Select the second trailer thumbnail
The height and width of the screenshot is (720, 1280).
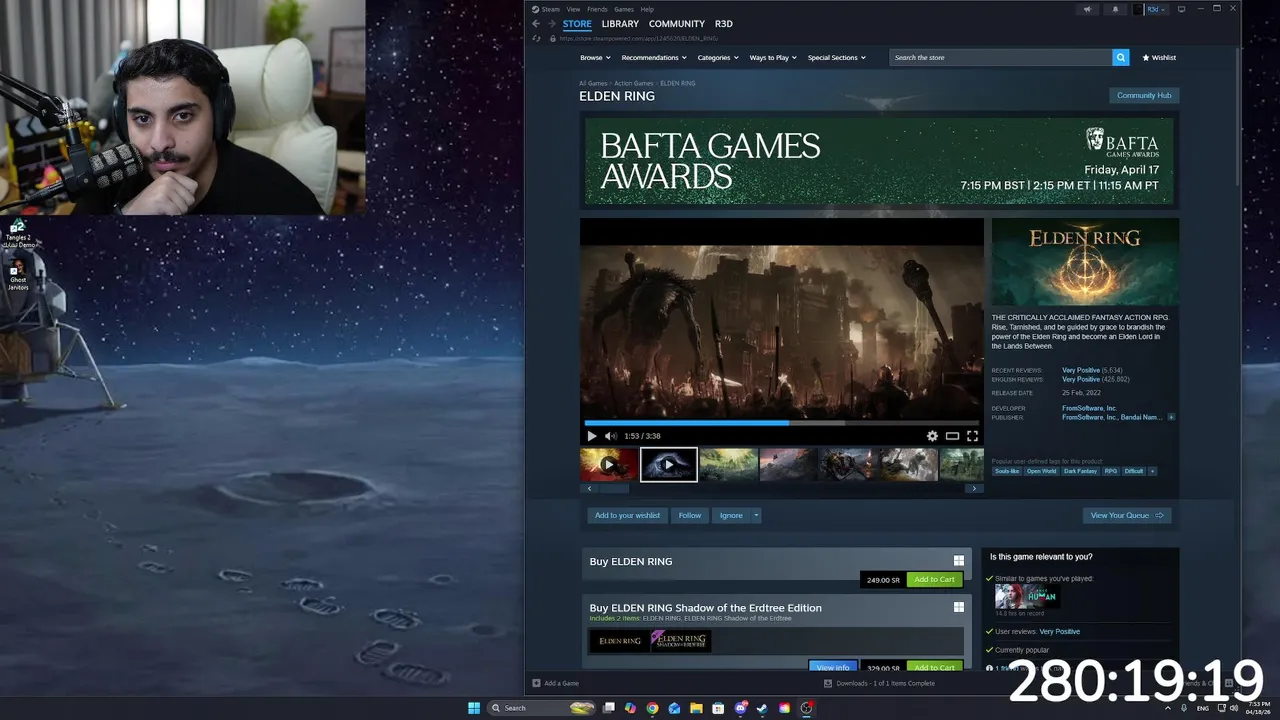coord(669,464)
